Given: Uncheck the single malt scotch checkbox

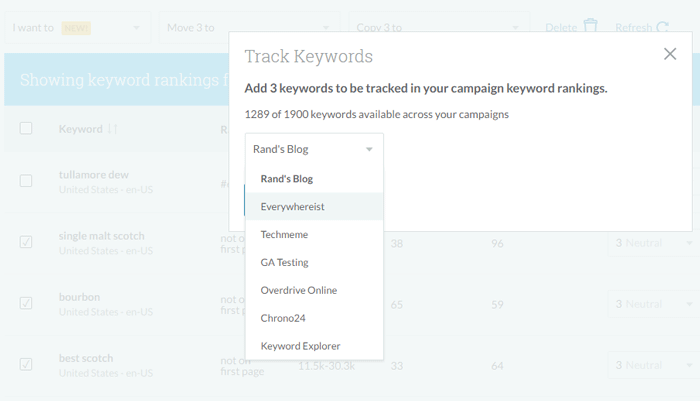Looking at the screenshot, I should (x=26, y=242).
